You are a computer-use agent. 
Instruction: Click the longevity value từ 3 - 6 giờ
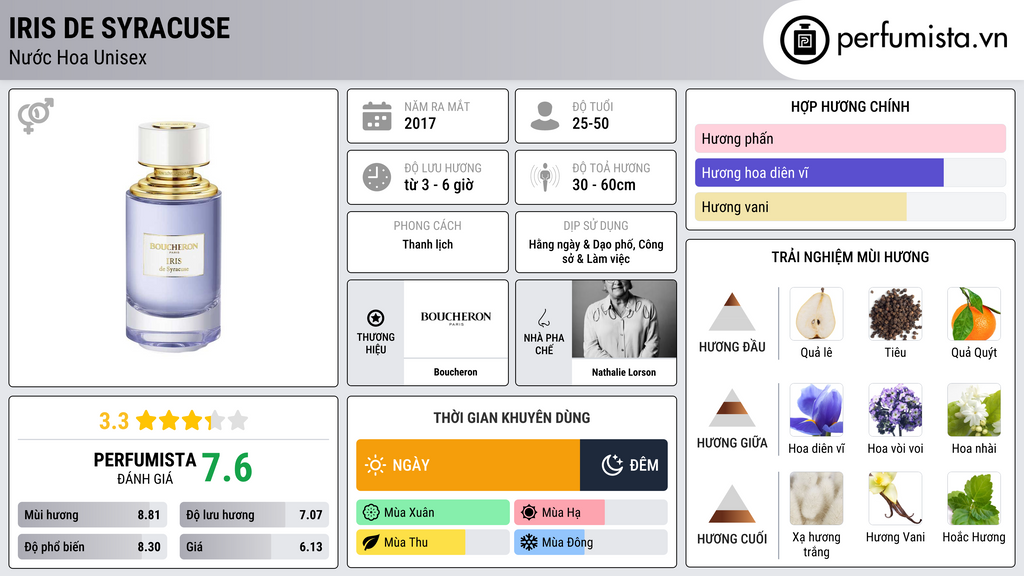[x=439, y=185]
